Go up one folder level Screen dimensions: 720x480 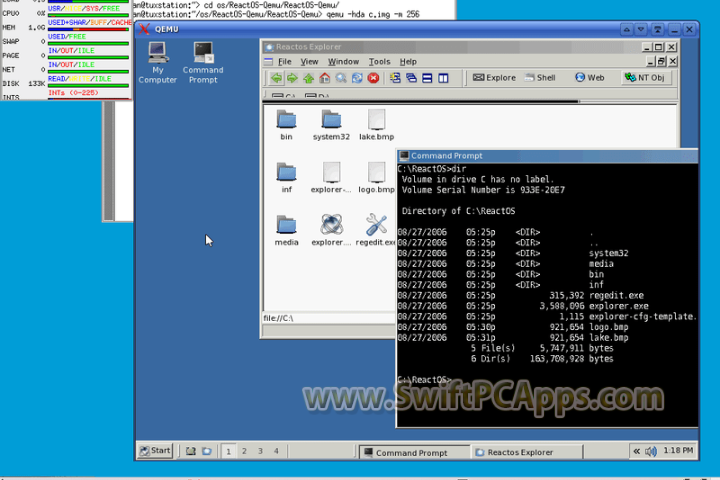309,78
